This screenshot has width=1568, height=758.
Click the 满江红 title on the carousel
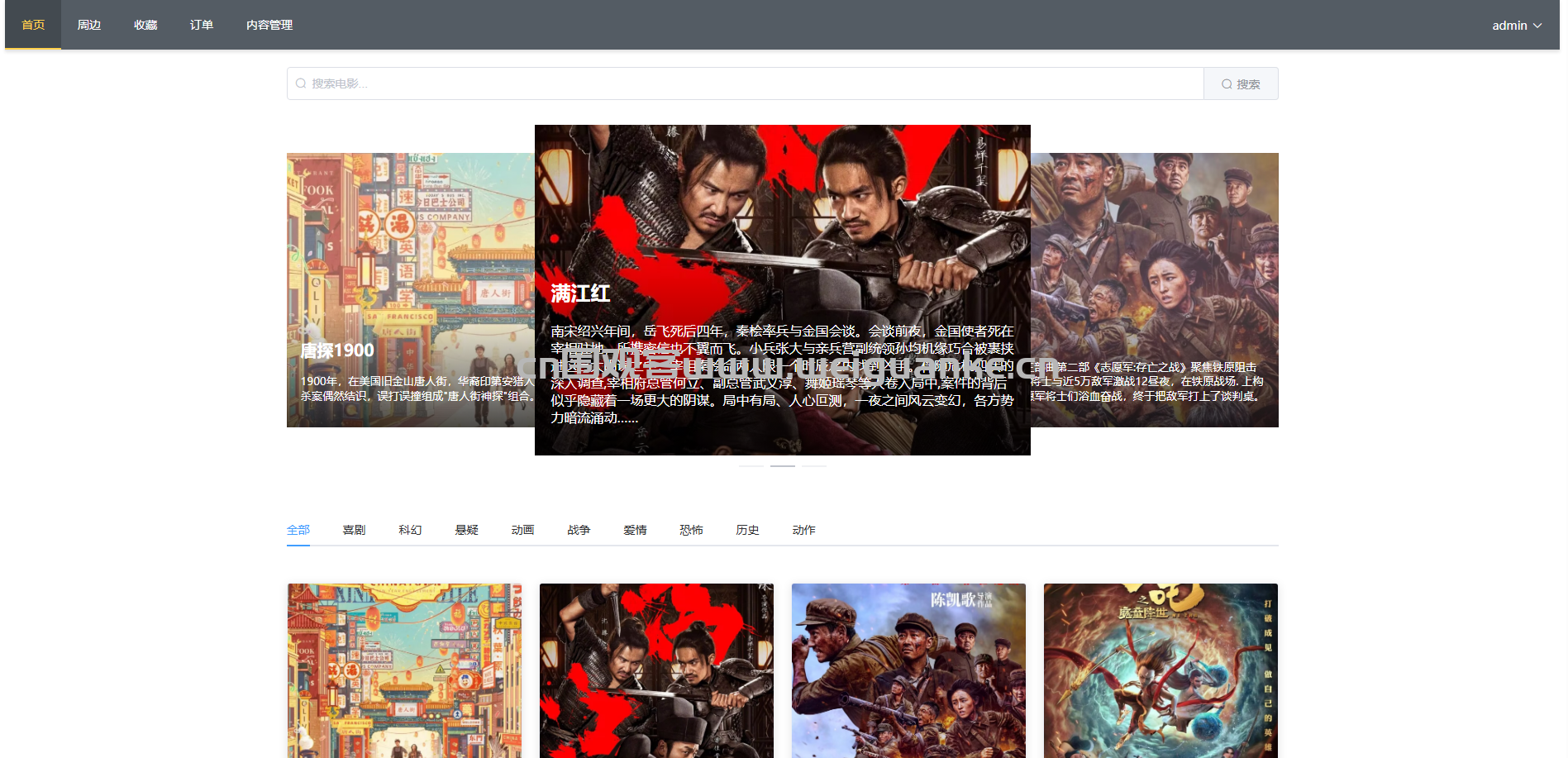[x=580, y=293]
